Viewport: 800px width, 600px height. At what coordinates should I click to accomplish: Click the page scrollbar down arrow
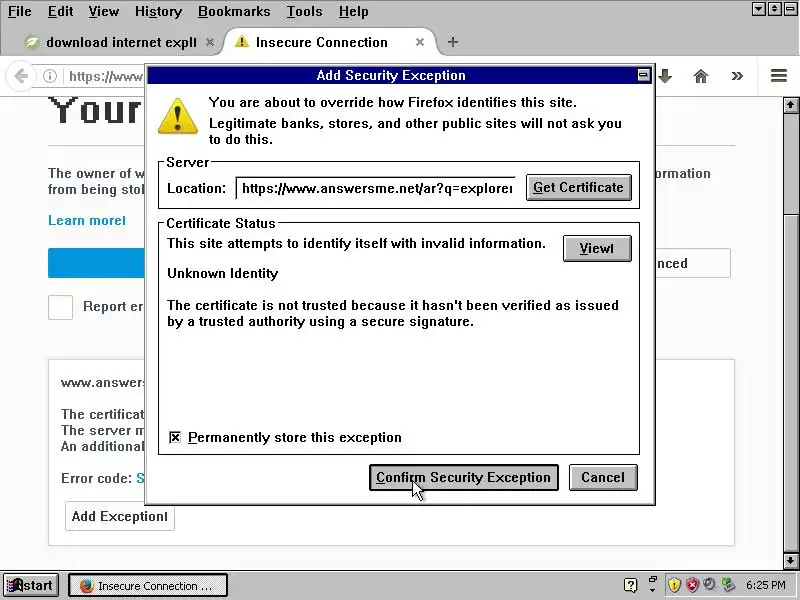790,560
